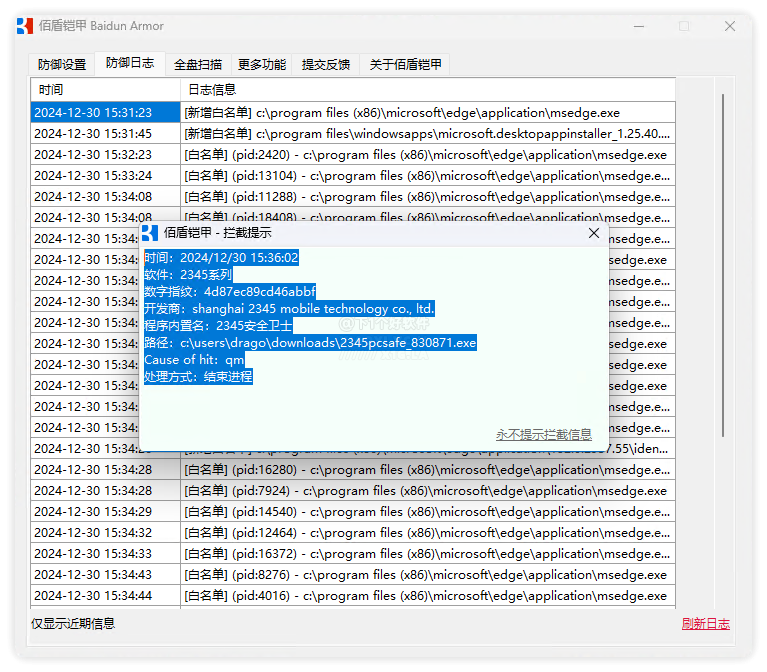Click the logo in the 拦截提示 popup title
This screenshot has width=767, height=672.
click(x=150, y=233)
